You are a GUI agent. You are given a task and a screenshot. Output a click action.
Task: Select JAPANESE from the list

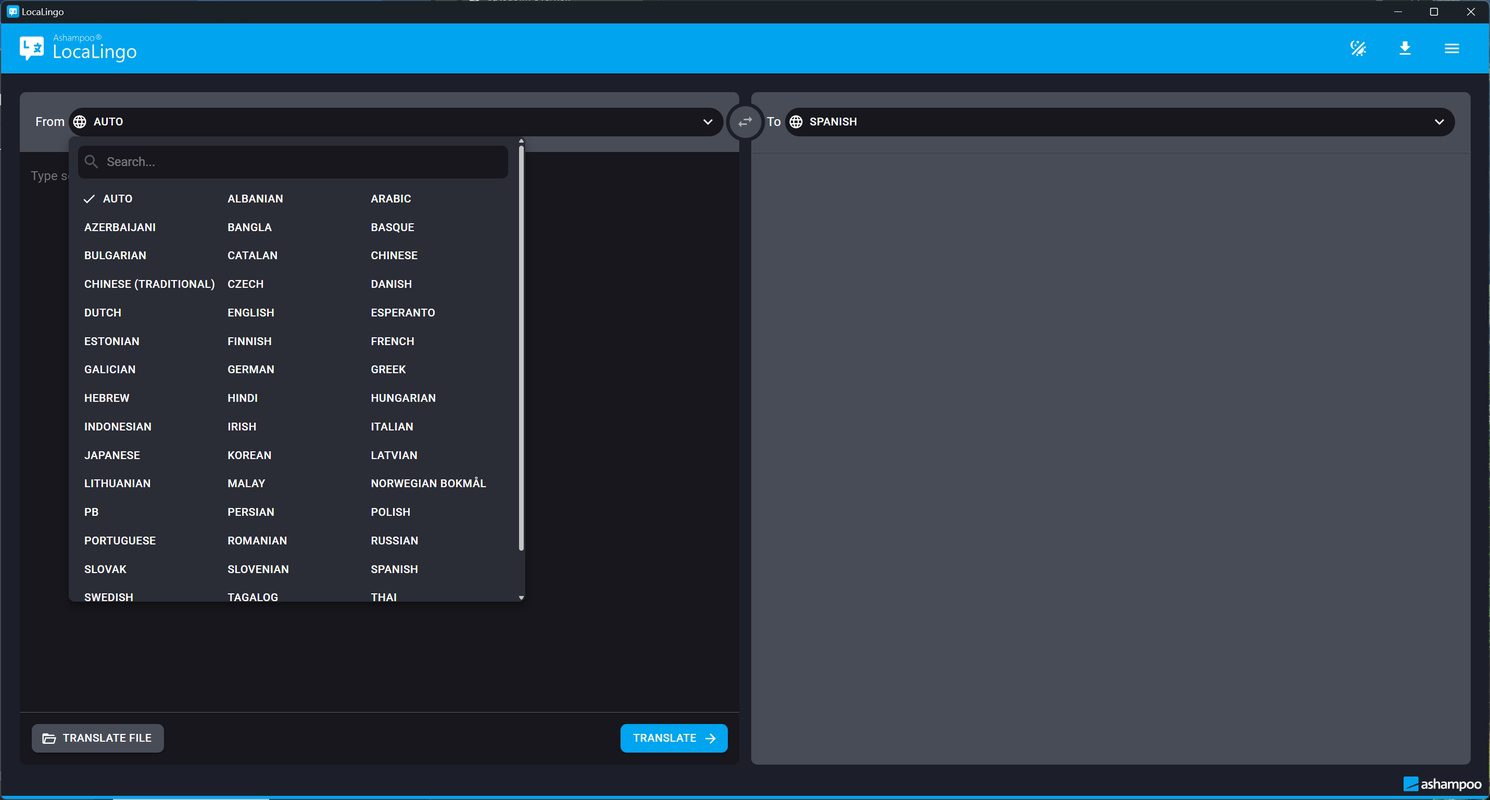coord(112,456)
